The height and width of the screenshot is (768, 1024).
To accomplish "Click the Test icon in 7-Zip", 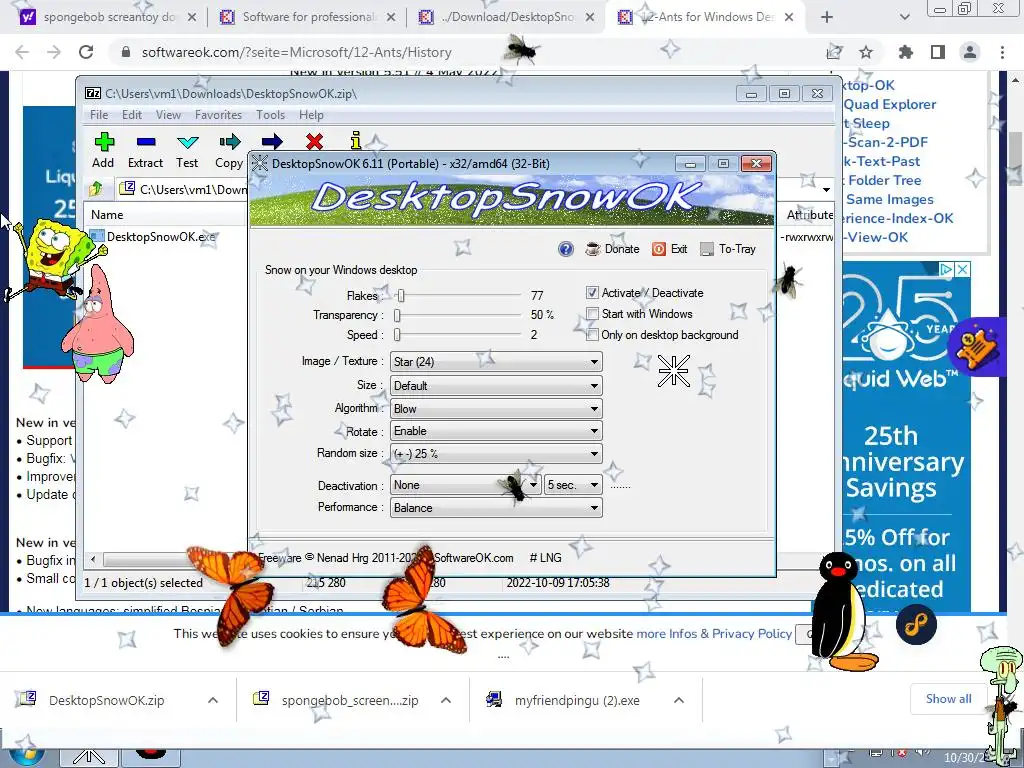I will 187,142.
